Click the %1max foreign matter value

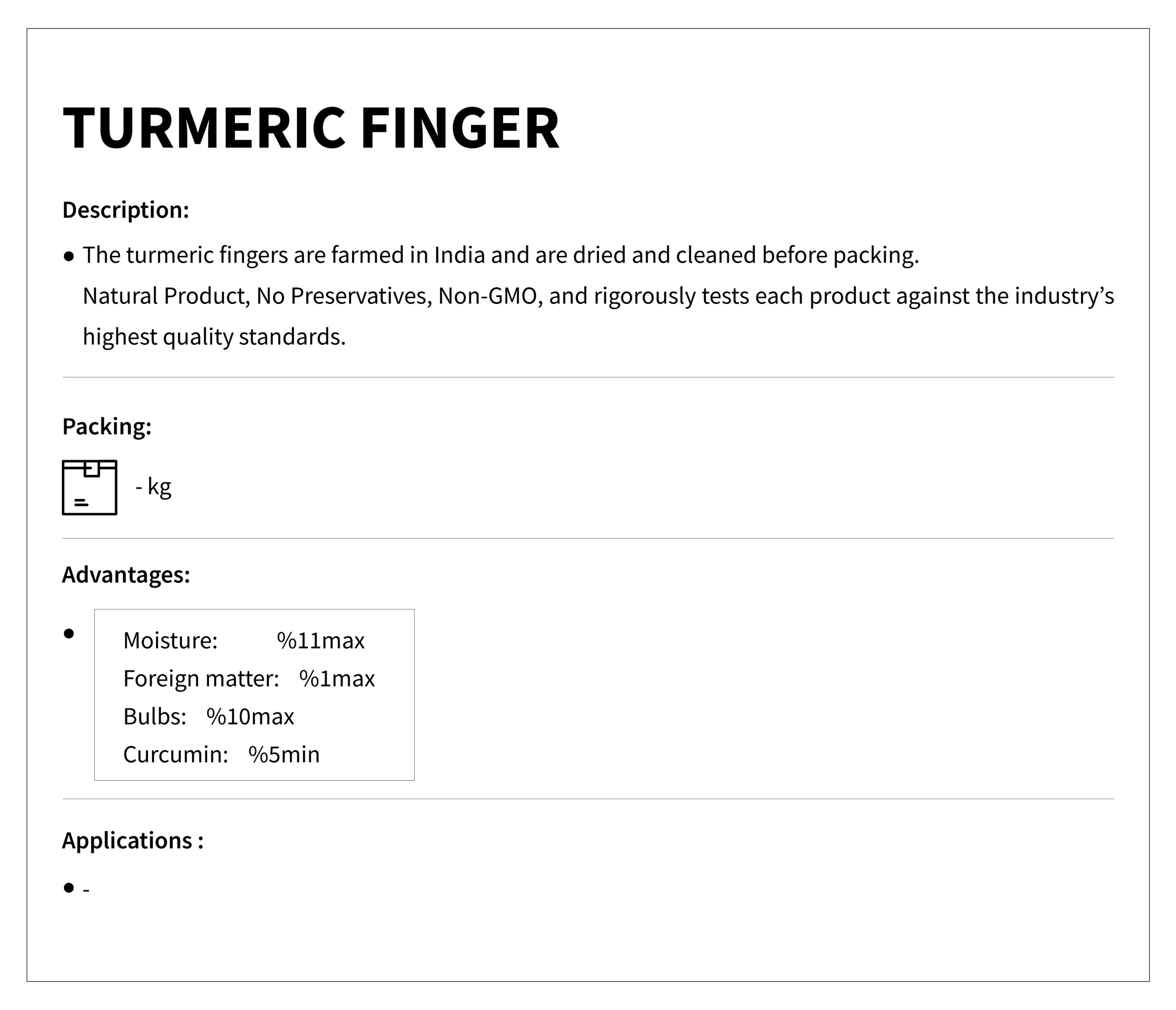(337, 679)
